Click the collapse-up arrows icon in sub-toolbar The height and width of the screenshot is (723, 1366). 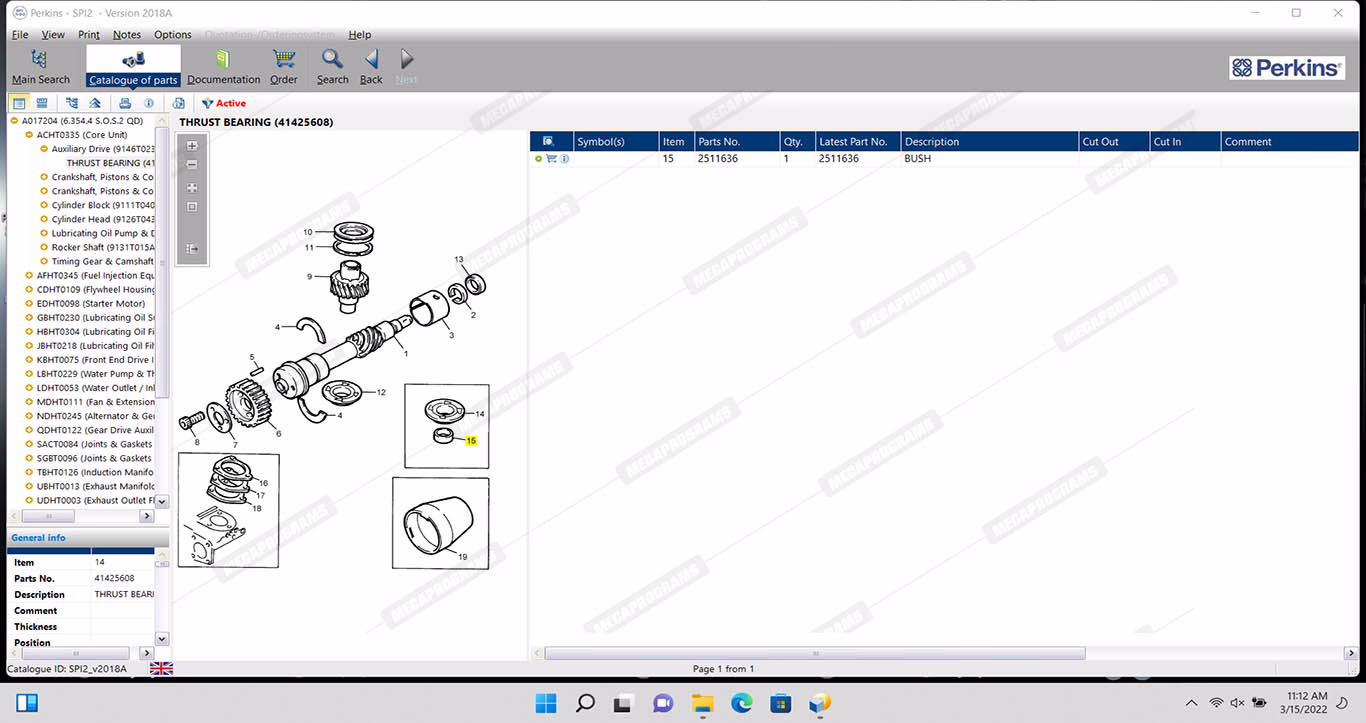point(95,103)
